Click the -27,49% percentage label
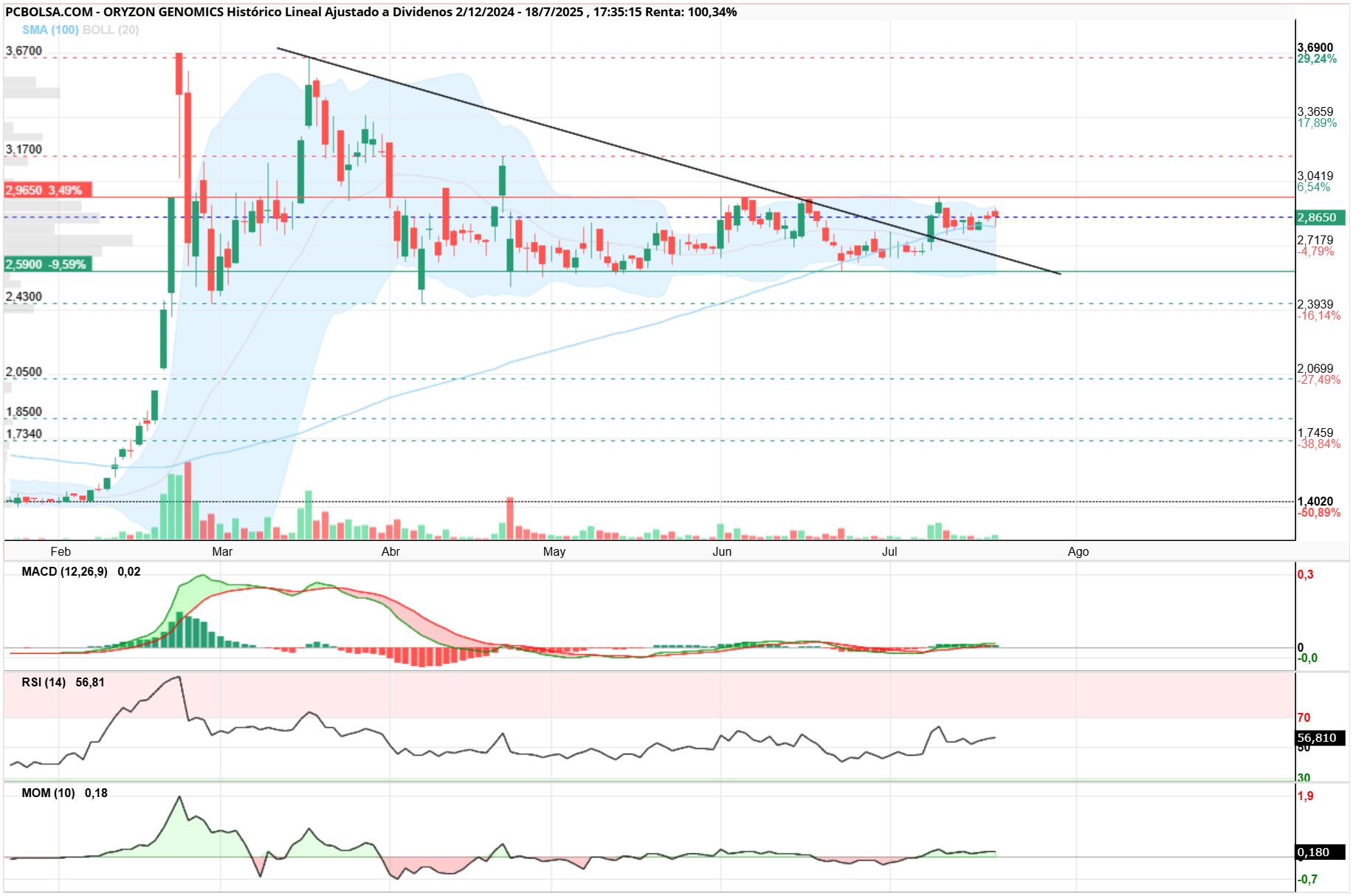This screenshot has height=896, width=1353. click(1319, 380)
